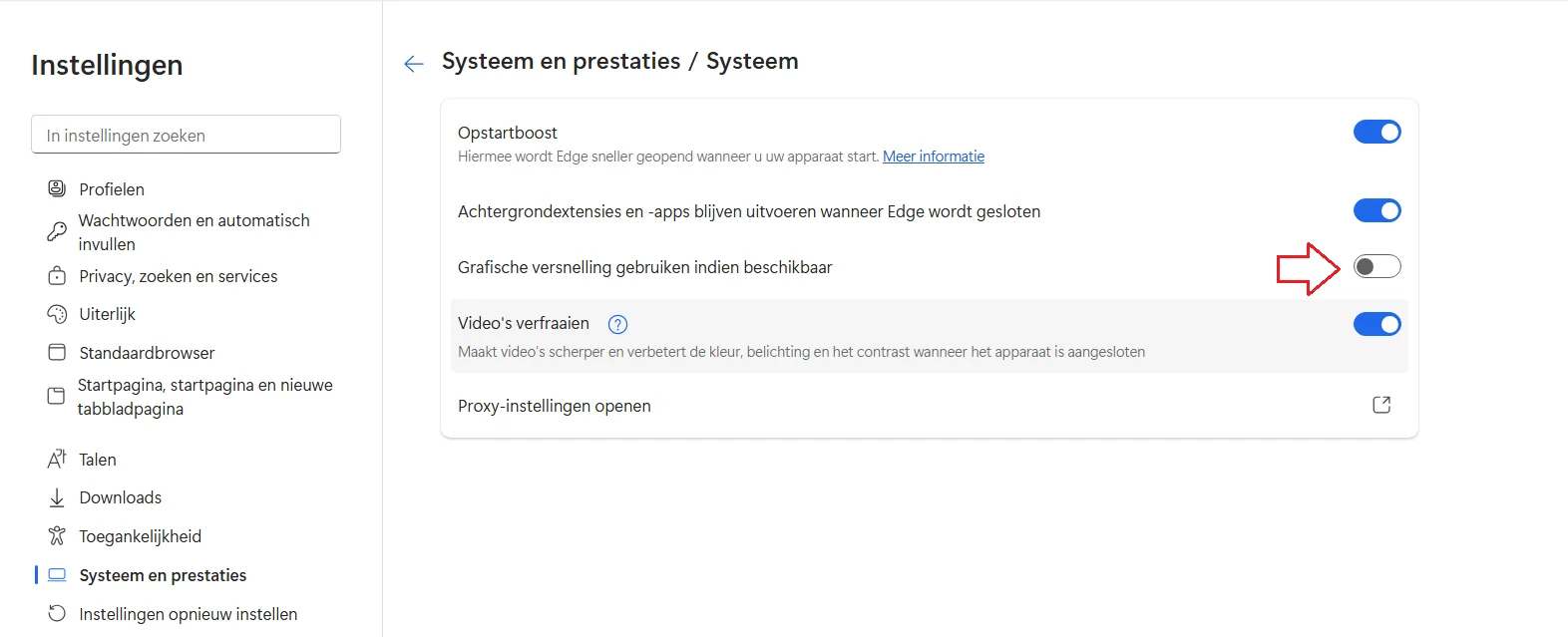Viewport: 1568px width, 637px height.
Task: Click the In instellingen zoeken search field
Action: click(x=187, y=135)
